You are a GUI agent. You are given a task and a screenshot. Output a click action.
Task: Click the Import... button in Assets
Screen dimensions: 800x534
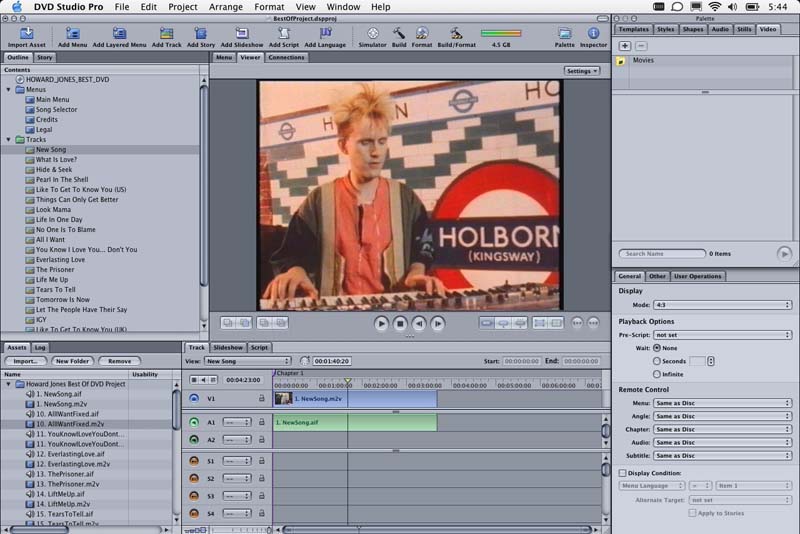[26, 361]
